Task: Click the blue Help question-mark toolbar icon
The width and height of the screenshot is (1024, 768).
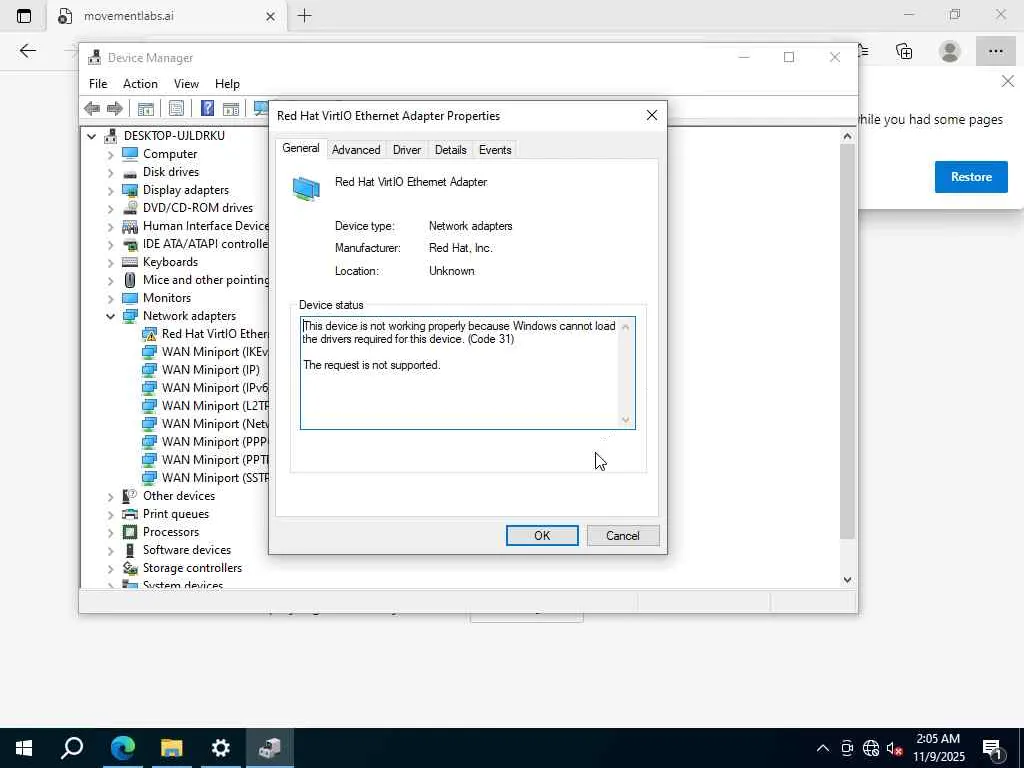Action: click(x=207, y=108)
